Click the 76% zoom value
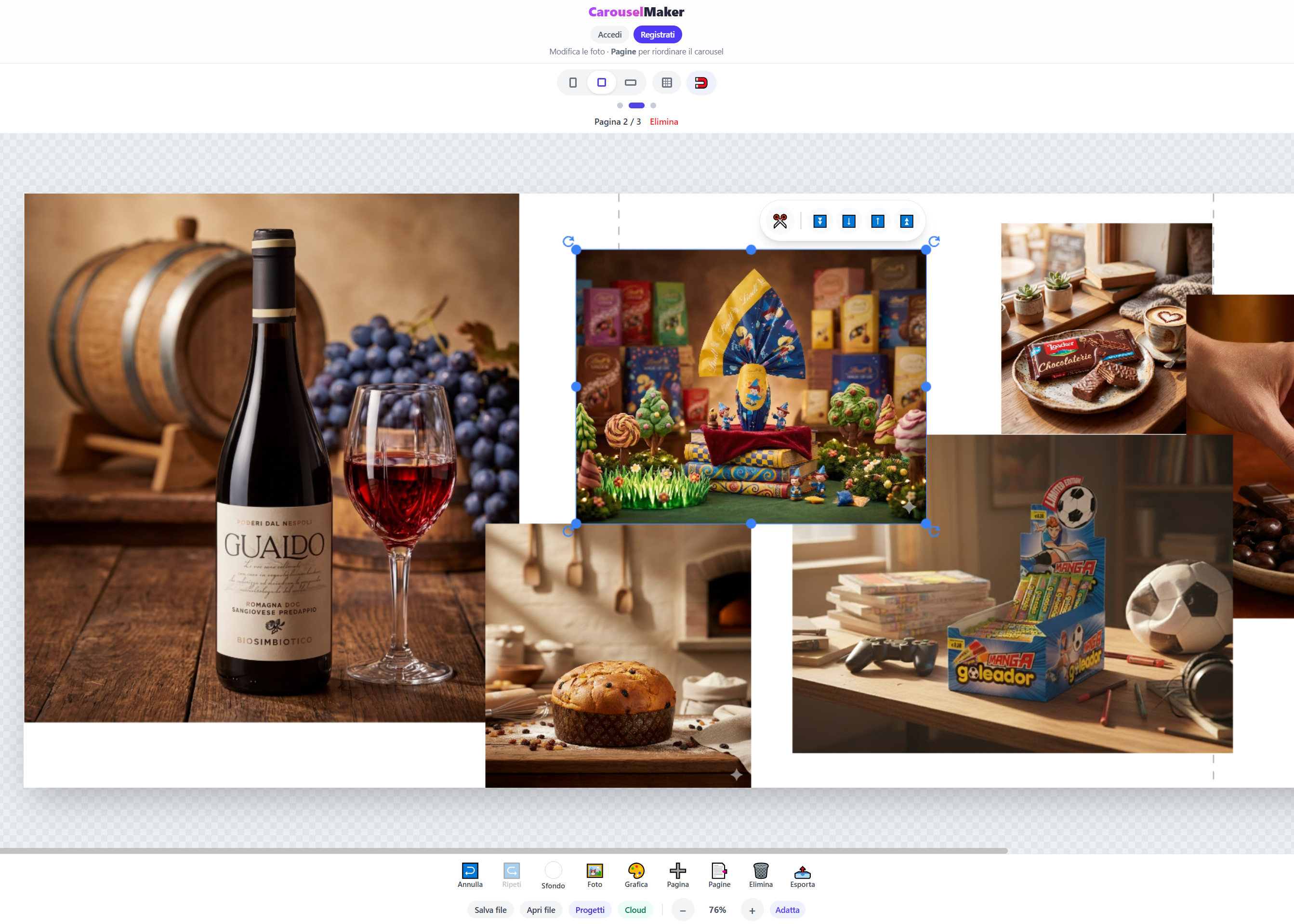This screenshot has width=1294, height=924. [x=717, y=910]
